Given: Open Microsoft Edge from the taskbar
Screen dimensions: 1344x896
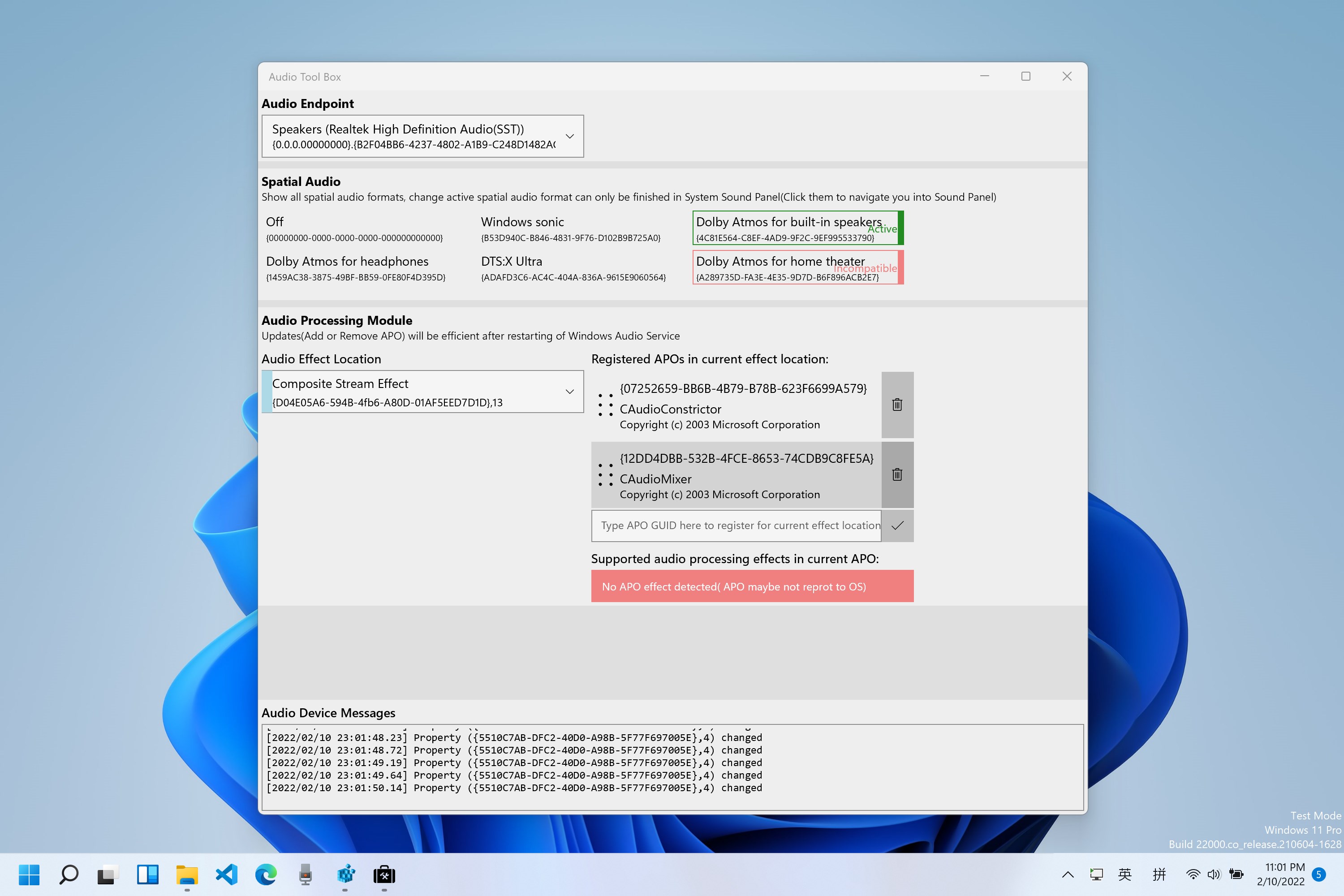Looking at the screenshot, I should click(x=266, y=874).
